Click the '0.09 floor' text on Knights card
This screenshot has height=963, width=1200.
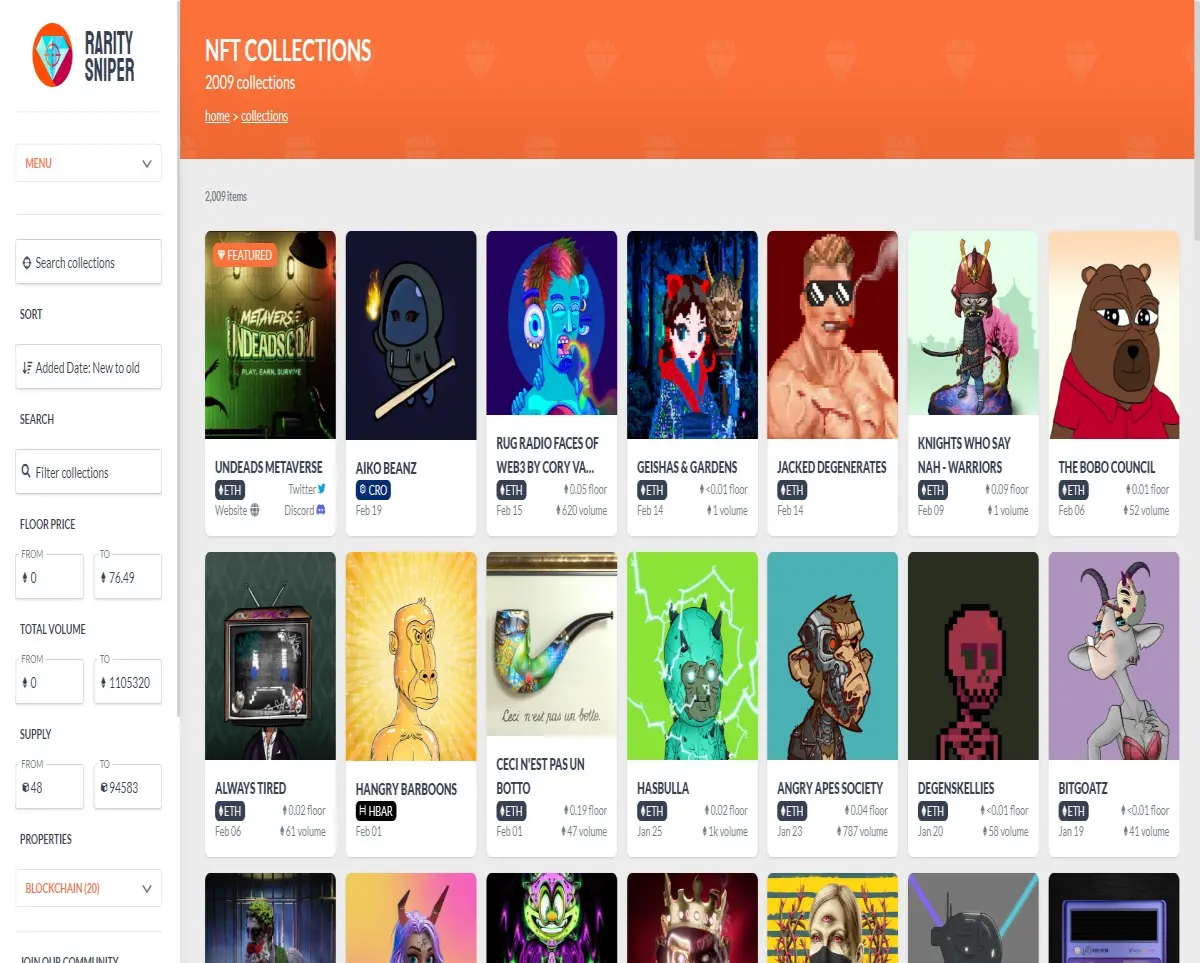coord(1005,489)
